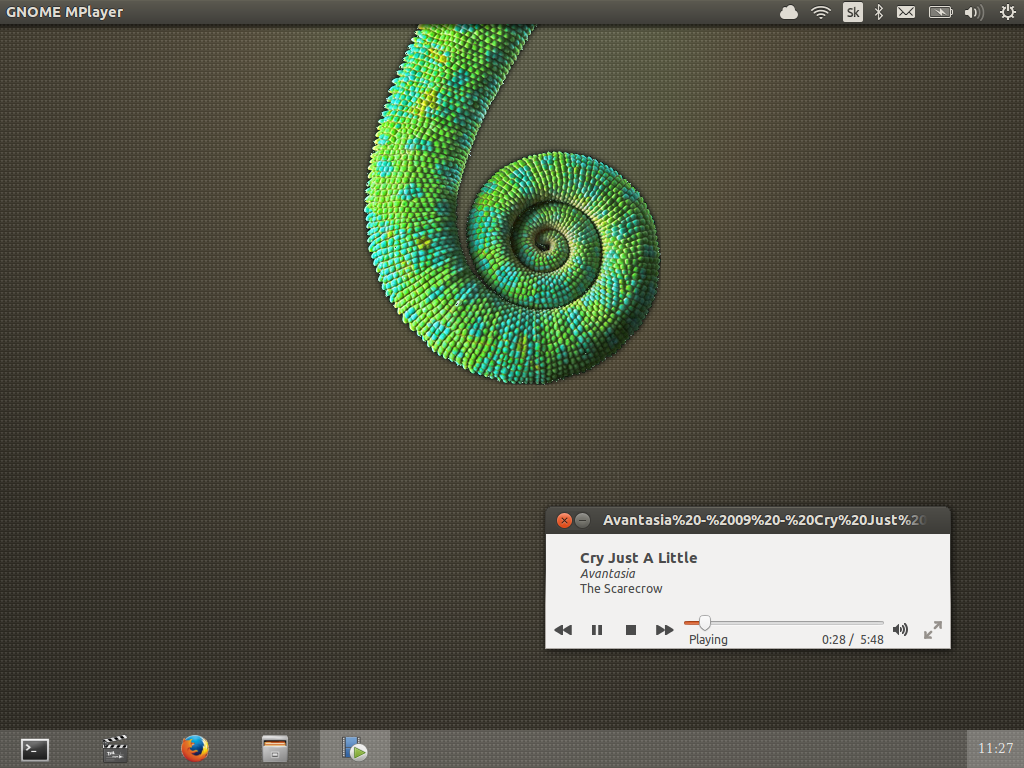Pause the currently playing song
The width and height of the screenshot is (1024, 768).
coord(597,630)
